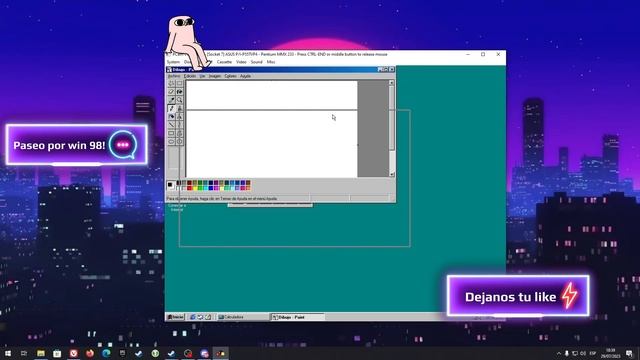
Task: Click the Paint status bar help text
Action: (222, 199)
